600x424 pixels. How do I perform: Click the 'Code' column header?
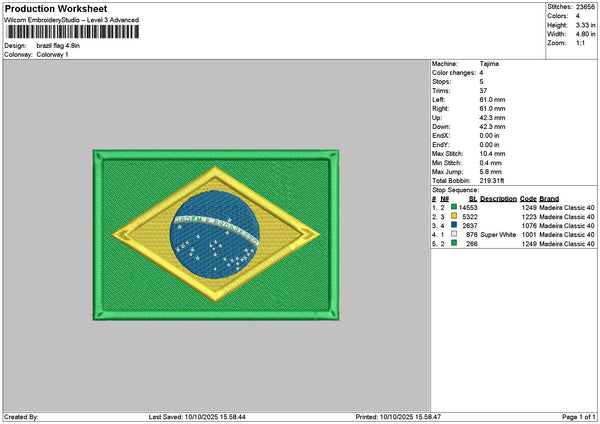pos(528,199)
